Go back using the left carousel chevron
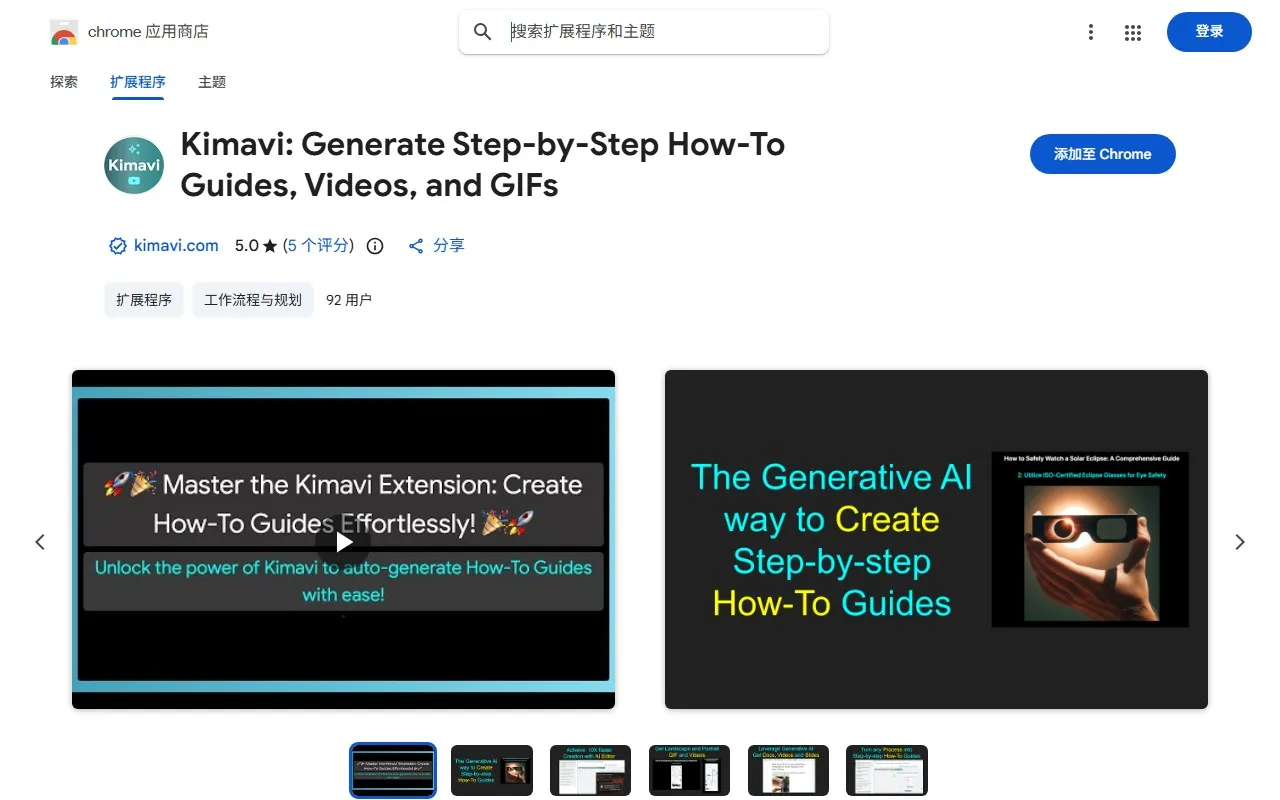The image size is (1280, 800). (40, 541)
